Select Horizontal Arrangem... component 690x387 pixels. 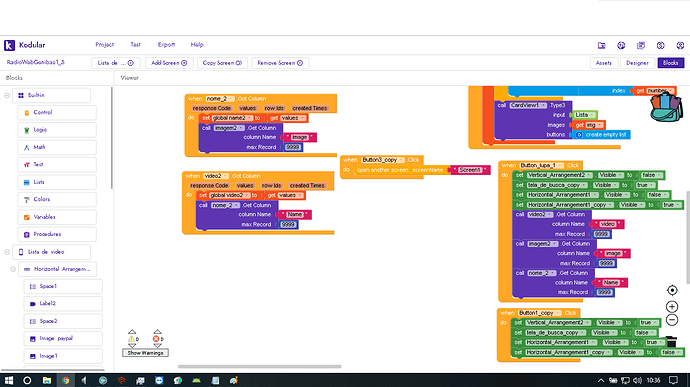coord(58,269)
